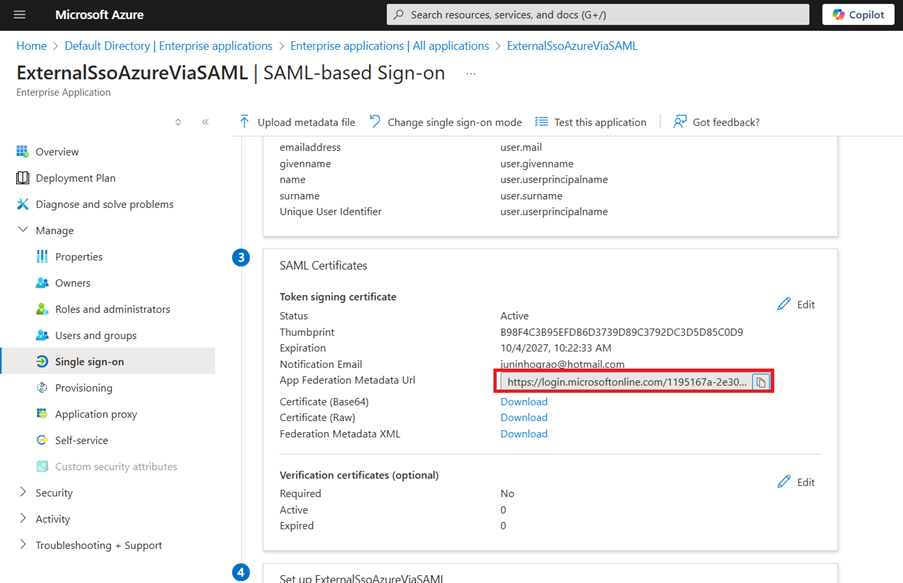Edit Verification certificates pencil icon
Viewport: 903px width, 583px height.
click(784, 482)
